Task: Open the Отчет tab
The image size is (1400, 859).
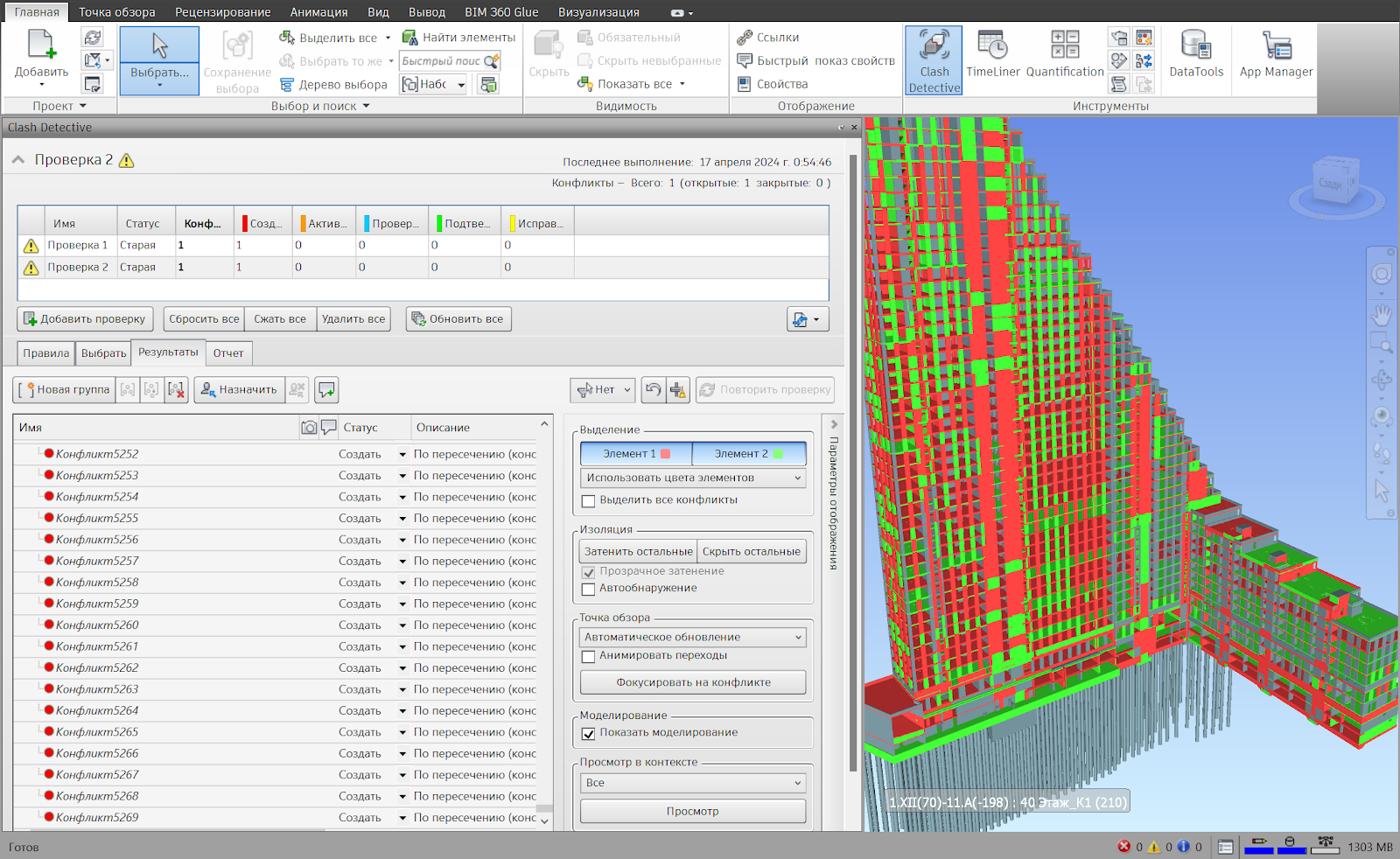Action: point(228,353)
